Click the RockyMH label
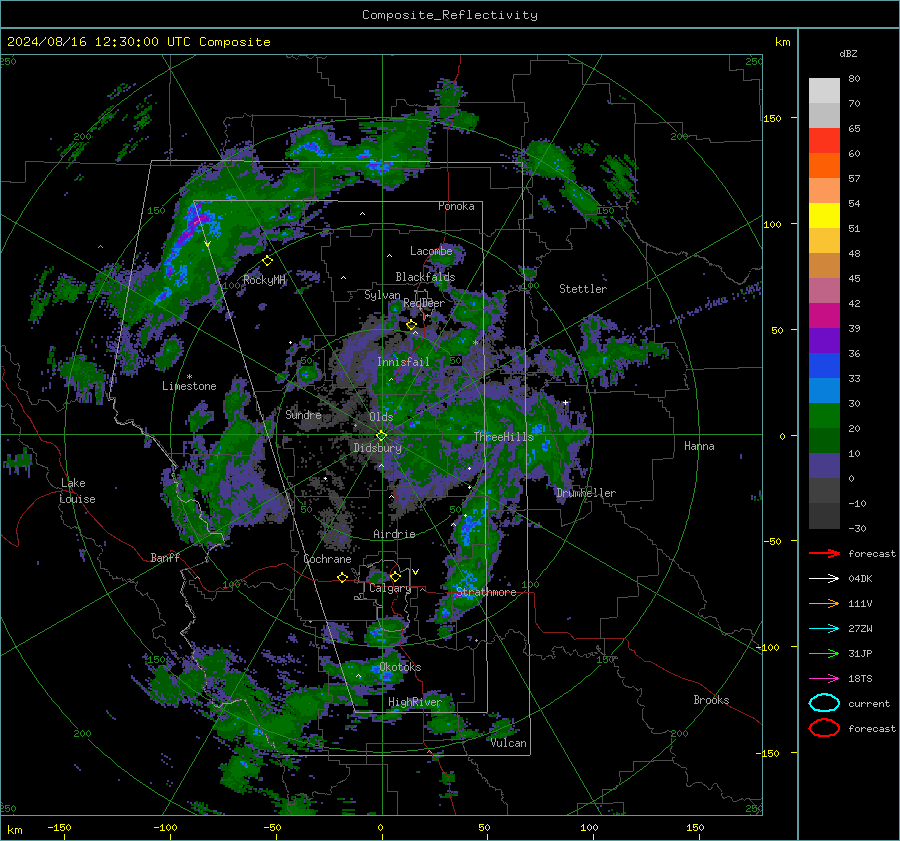Viewport: 900px width, 841px height. click(264, 280)
